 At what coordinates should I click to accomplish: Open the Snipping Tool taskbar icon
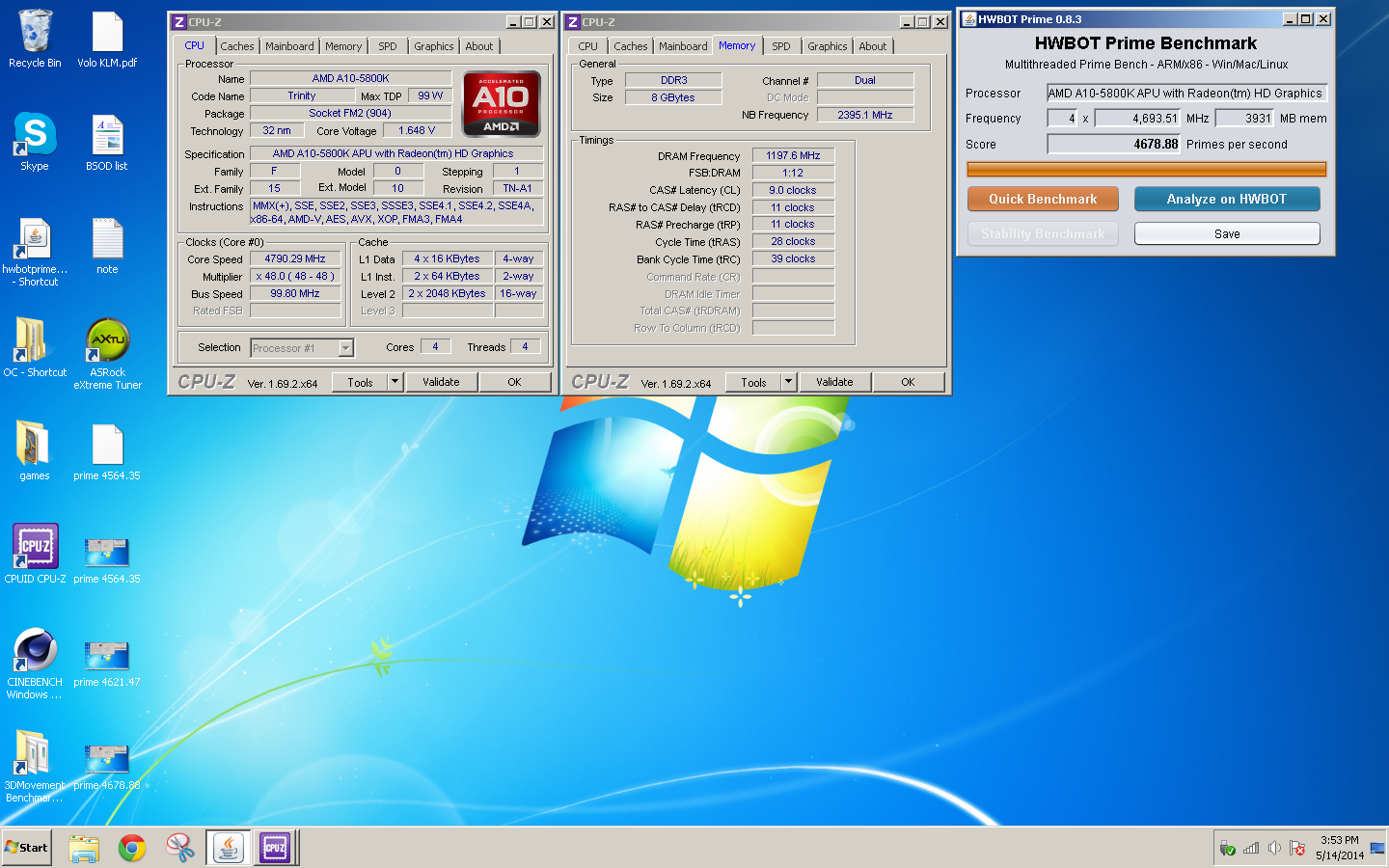(179, 848)
